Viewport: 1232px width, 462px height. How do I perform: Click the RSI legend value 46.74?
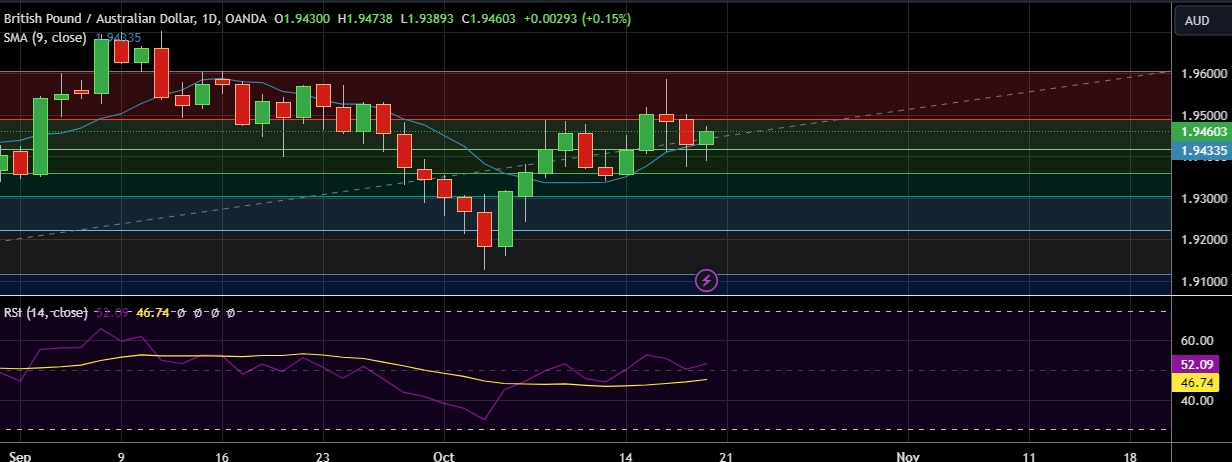(x=151, y=313)
